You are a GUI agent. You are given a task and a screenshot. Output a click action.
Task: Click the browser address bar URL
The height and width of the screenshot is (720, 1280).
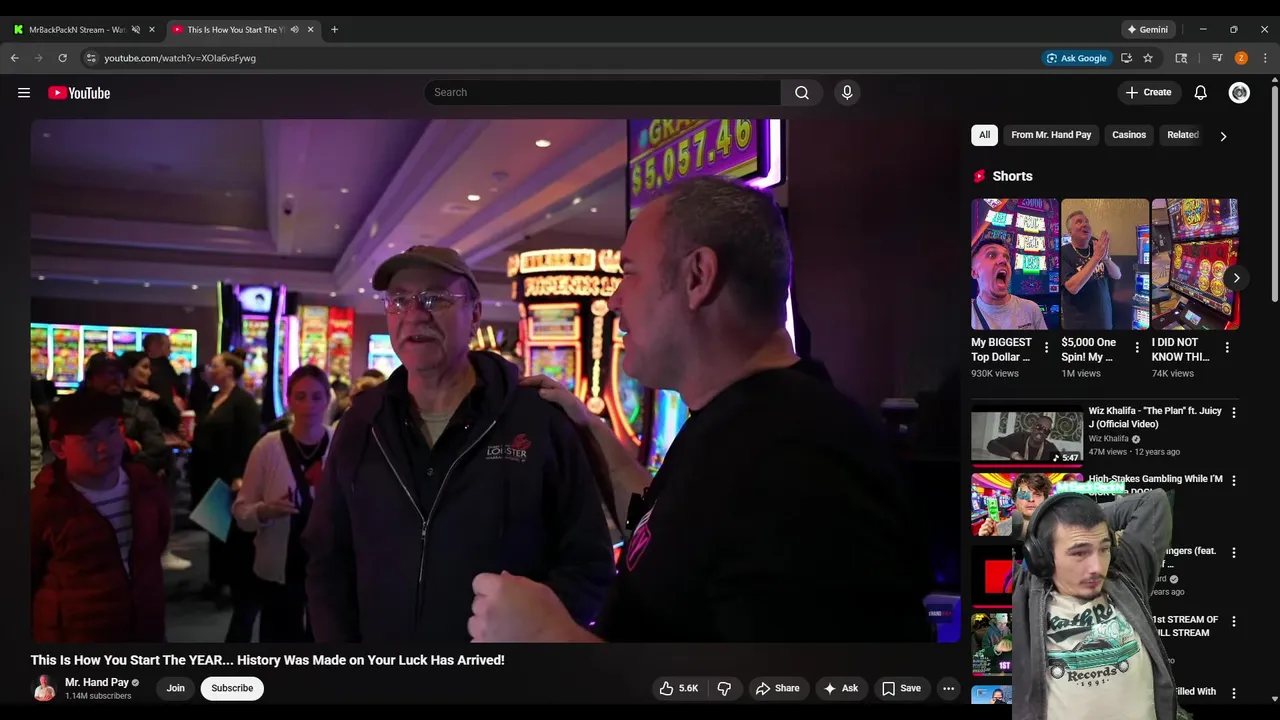click(180, 58)
